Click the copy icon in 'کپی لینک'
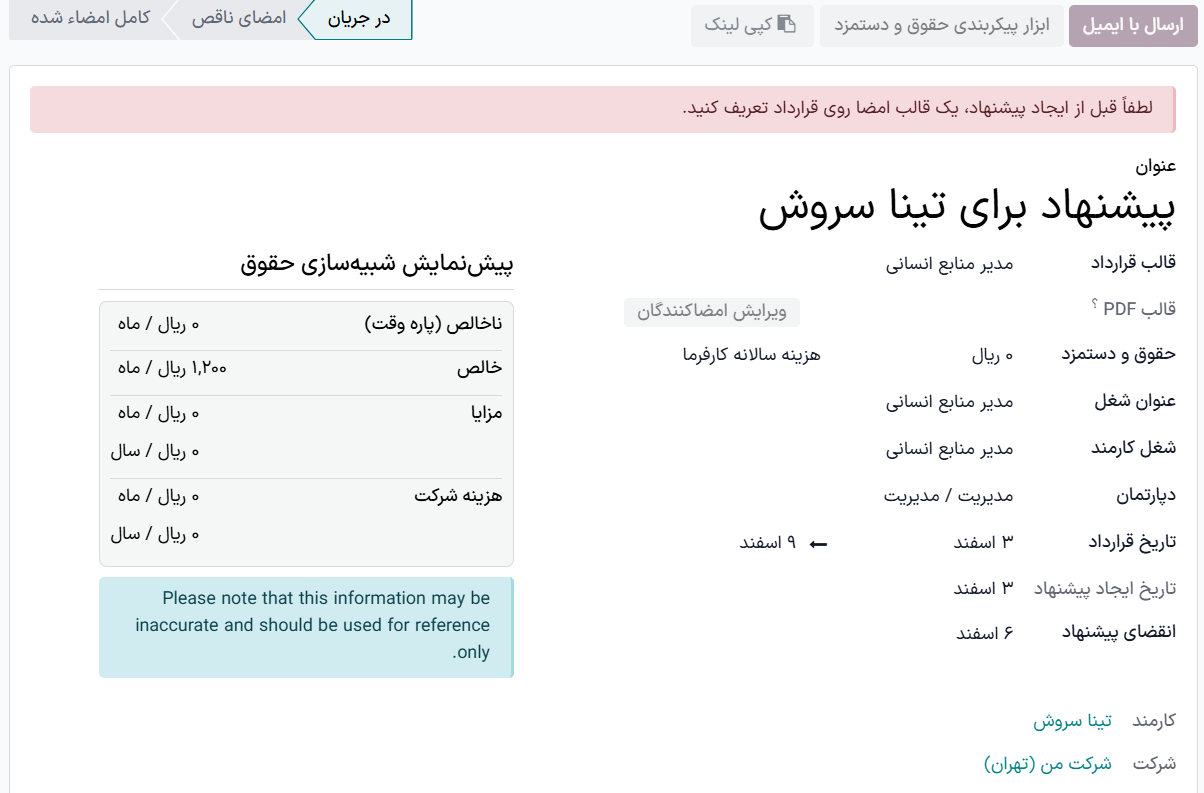Image resolution: width=1204 pixels, height=793 pixels. coord(787,25)
